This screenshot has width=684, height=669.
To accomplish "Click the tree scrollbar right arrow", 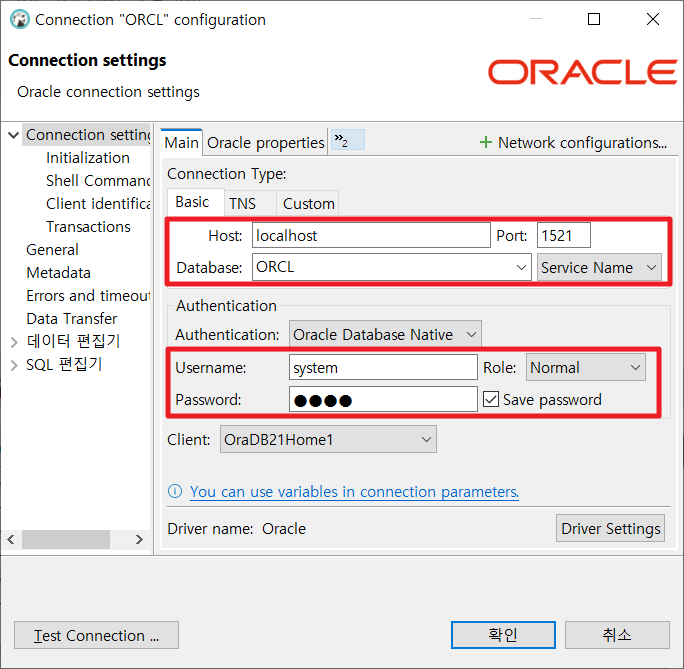I will 139,539.
